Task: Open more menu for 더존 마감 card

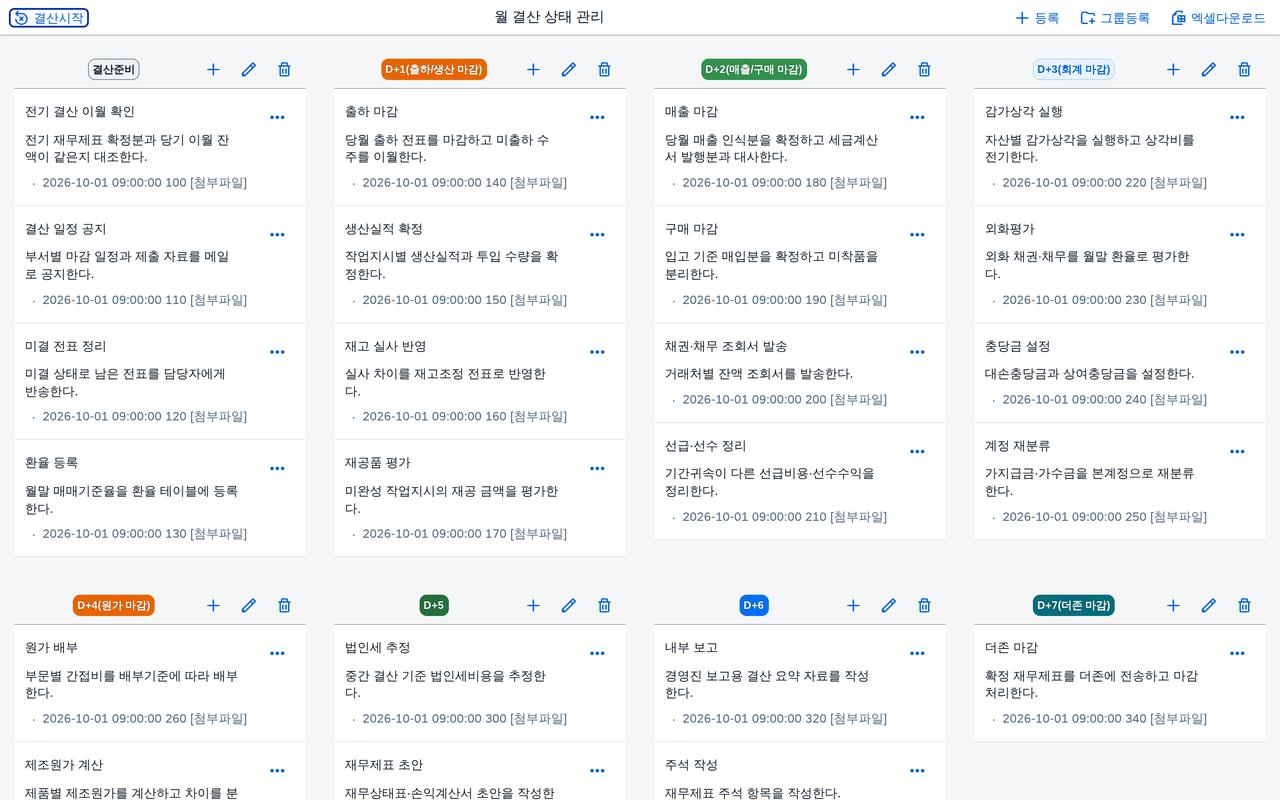Action: [1237, 653]
